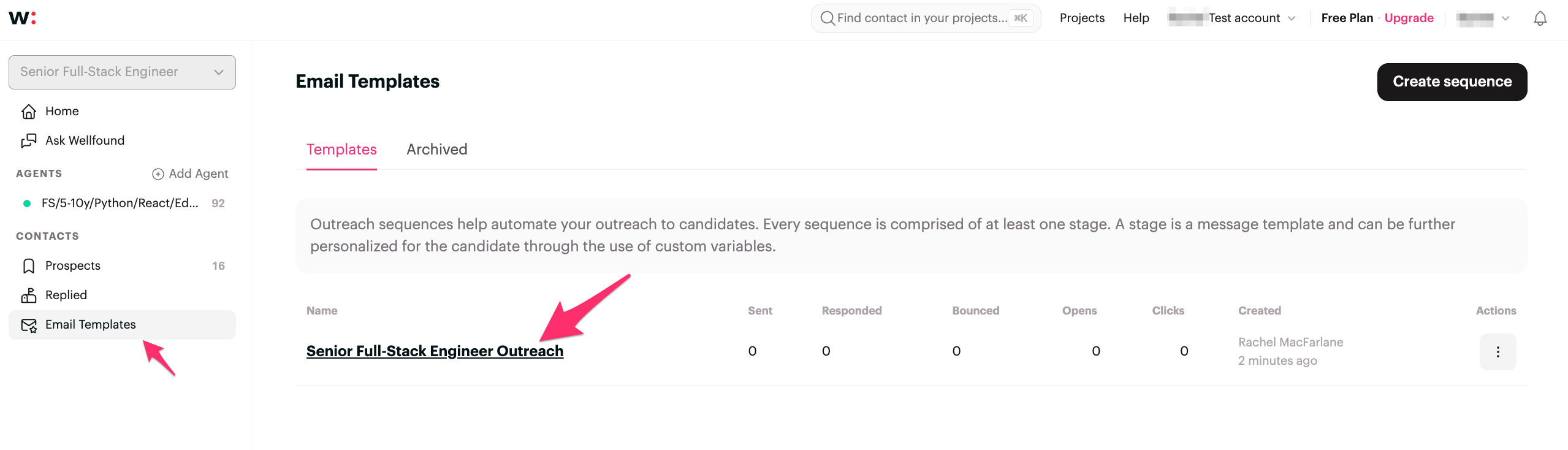Screen dimensions: 1568x450
Task: Click the Create sequence button
Action: pos(1452,82)
